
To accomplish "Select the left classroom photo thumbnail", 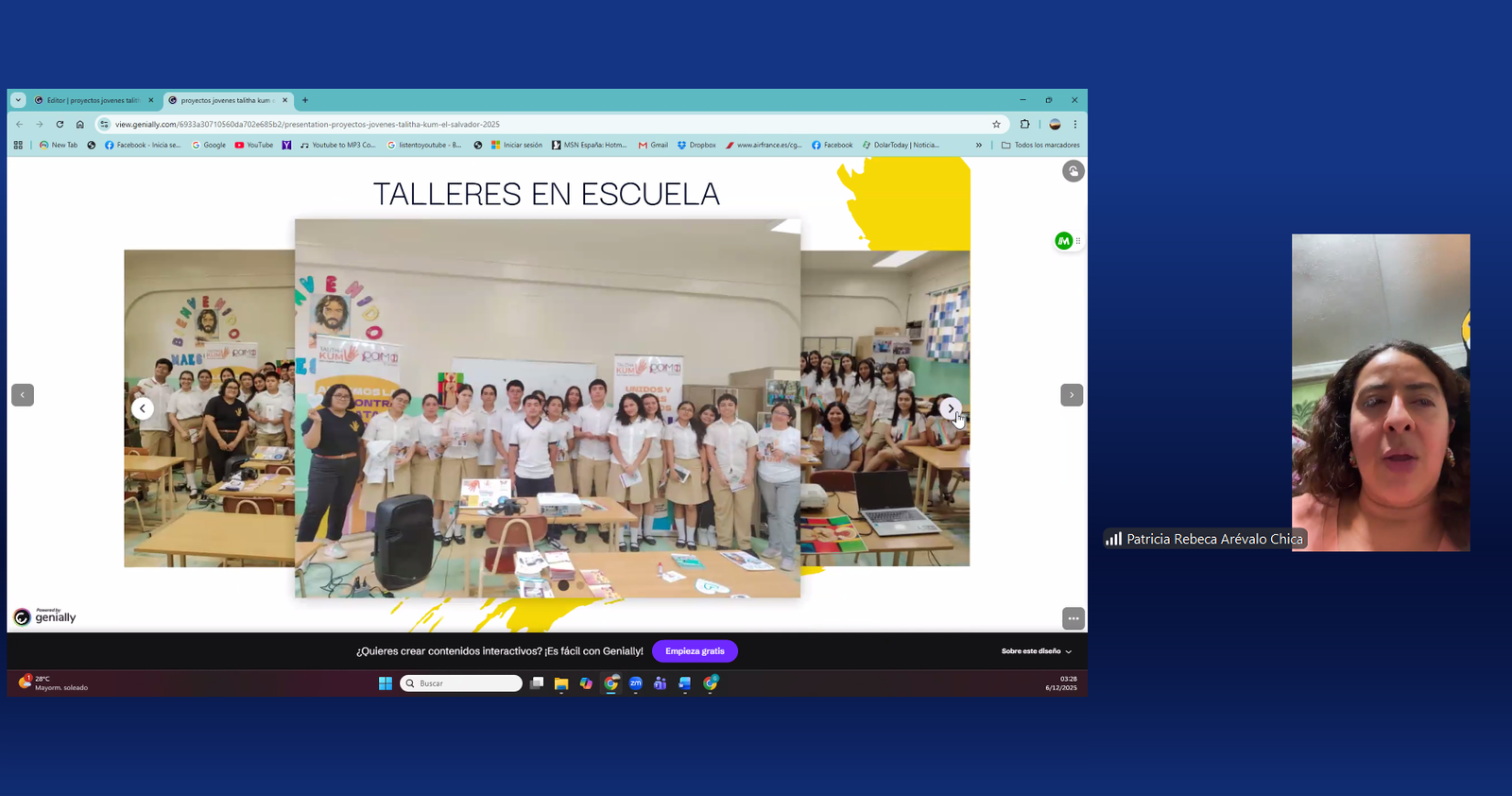I will coord(209,408).
